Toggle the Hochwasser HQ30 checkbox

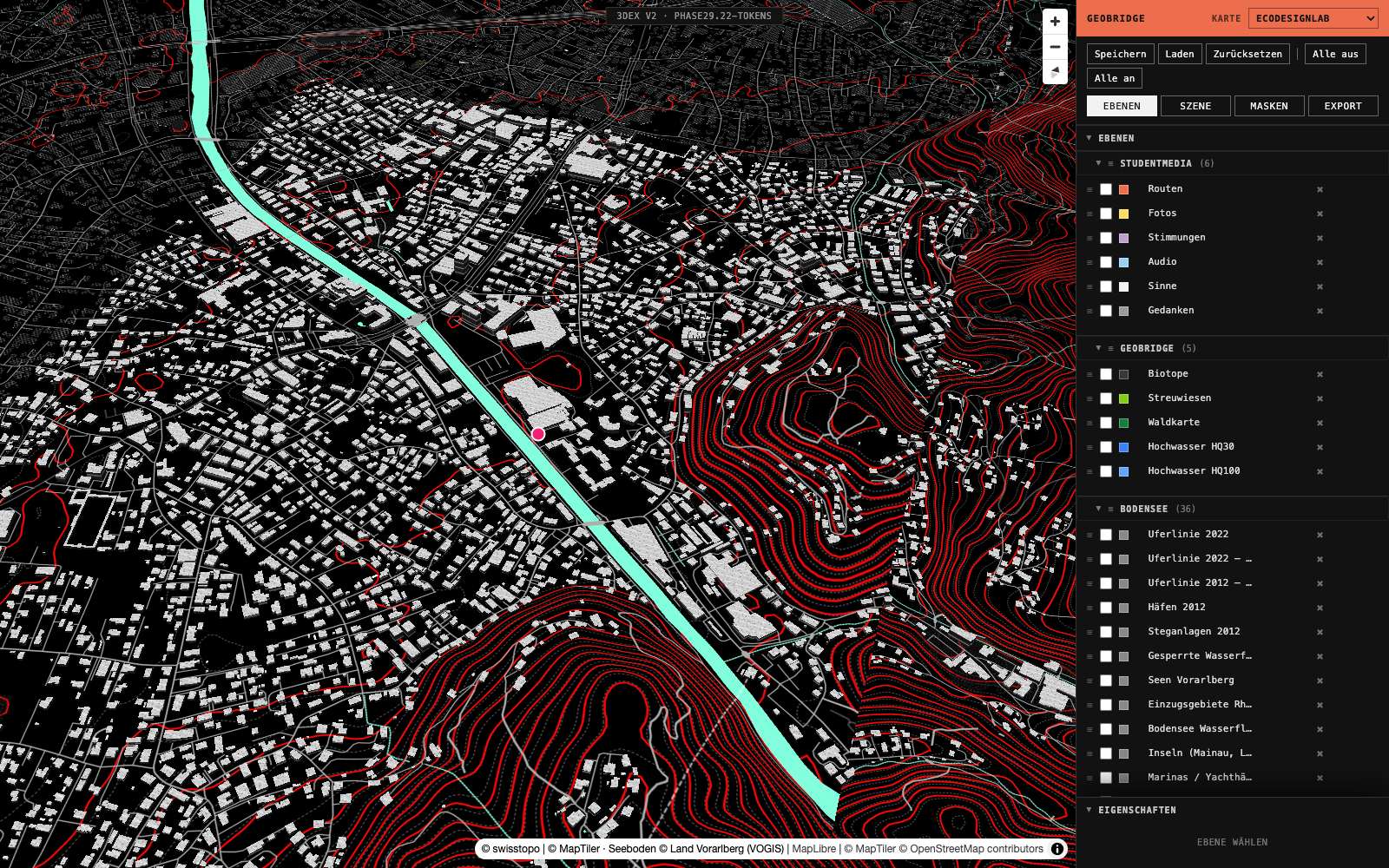click(1106, 447)
